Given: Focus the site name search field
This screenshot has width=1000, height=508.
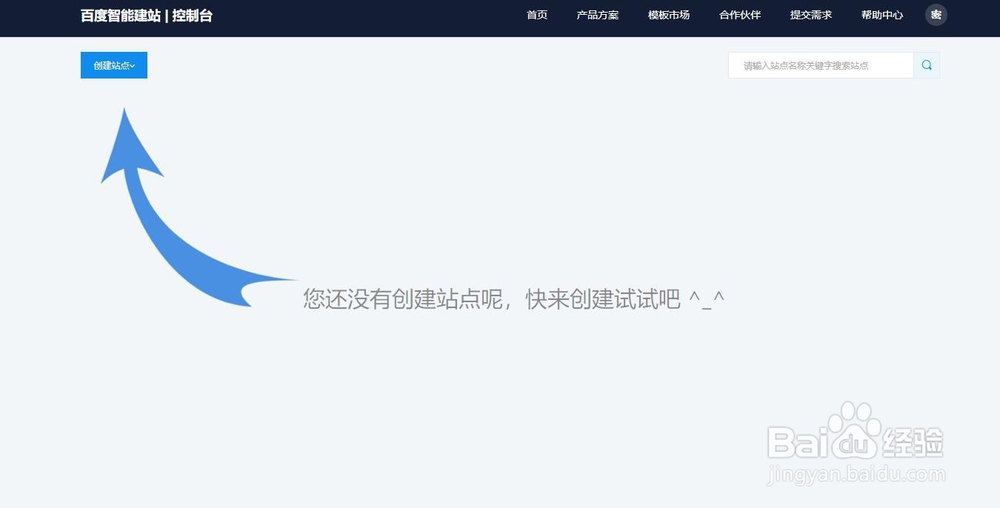Looking at the screenshot, I should point(821,65).
